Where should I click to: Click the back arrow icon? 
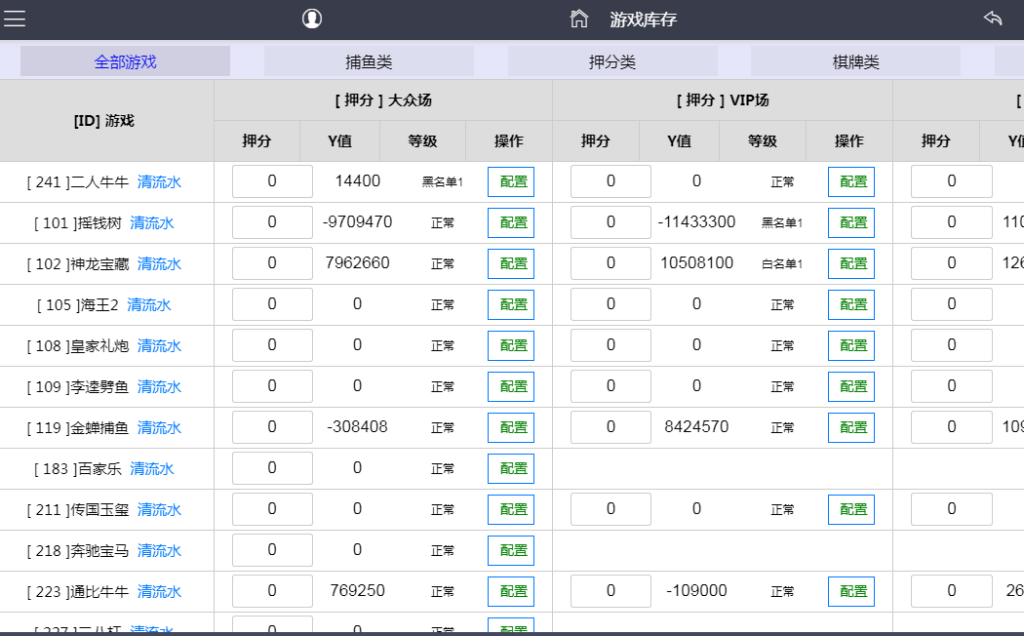(992, 19)
